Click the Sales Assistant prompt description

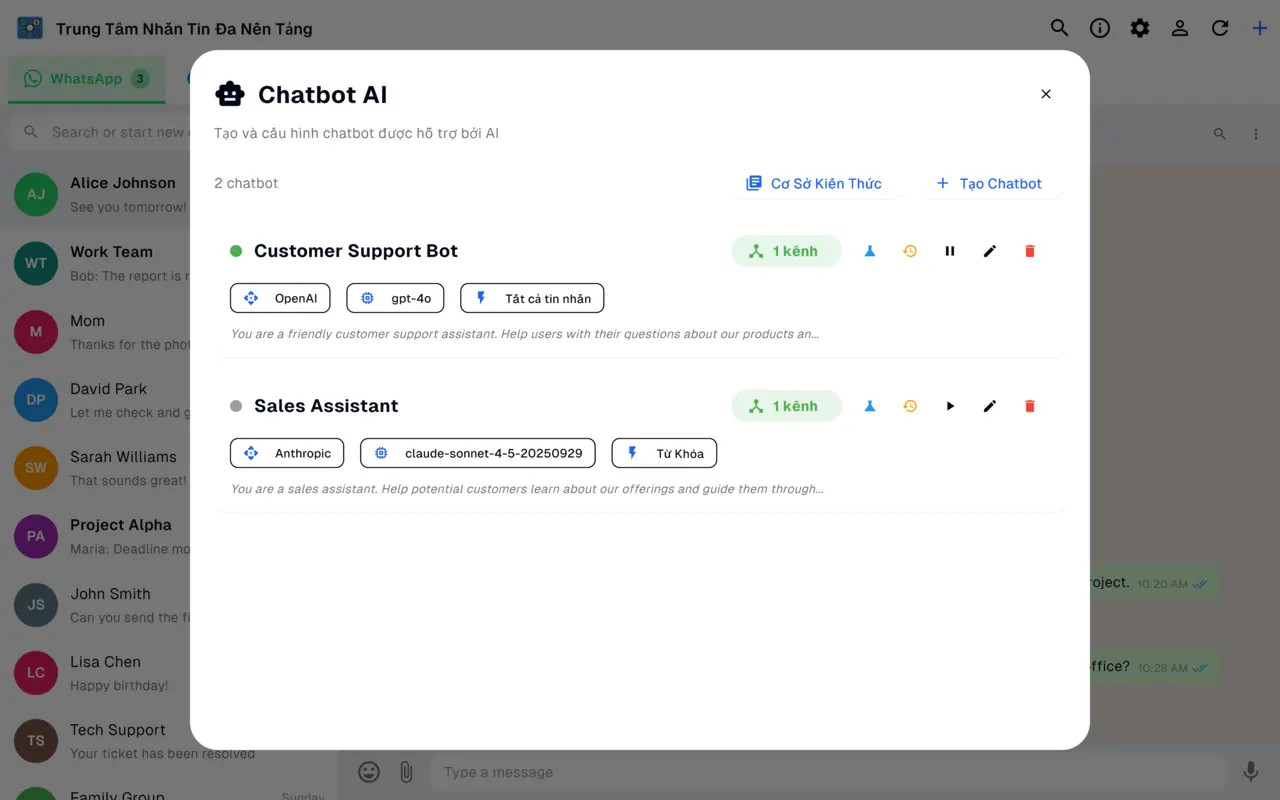527,489
